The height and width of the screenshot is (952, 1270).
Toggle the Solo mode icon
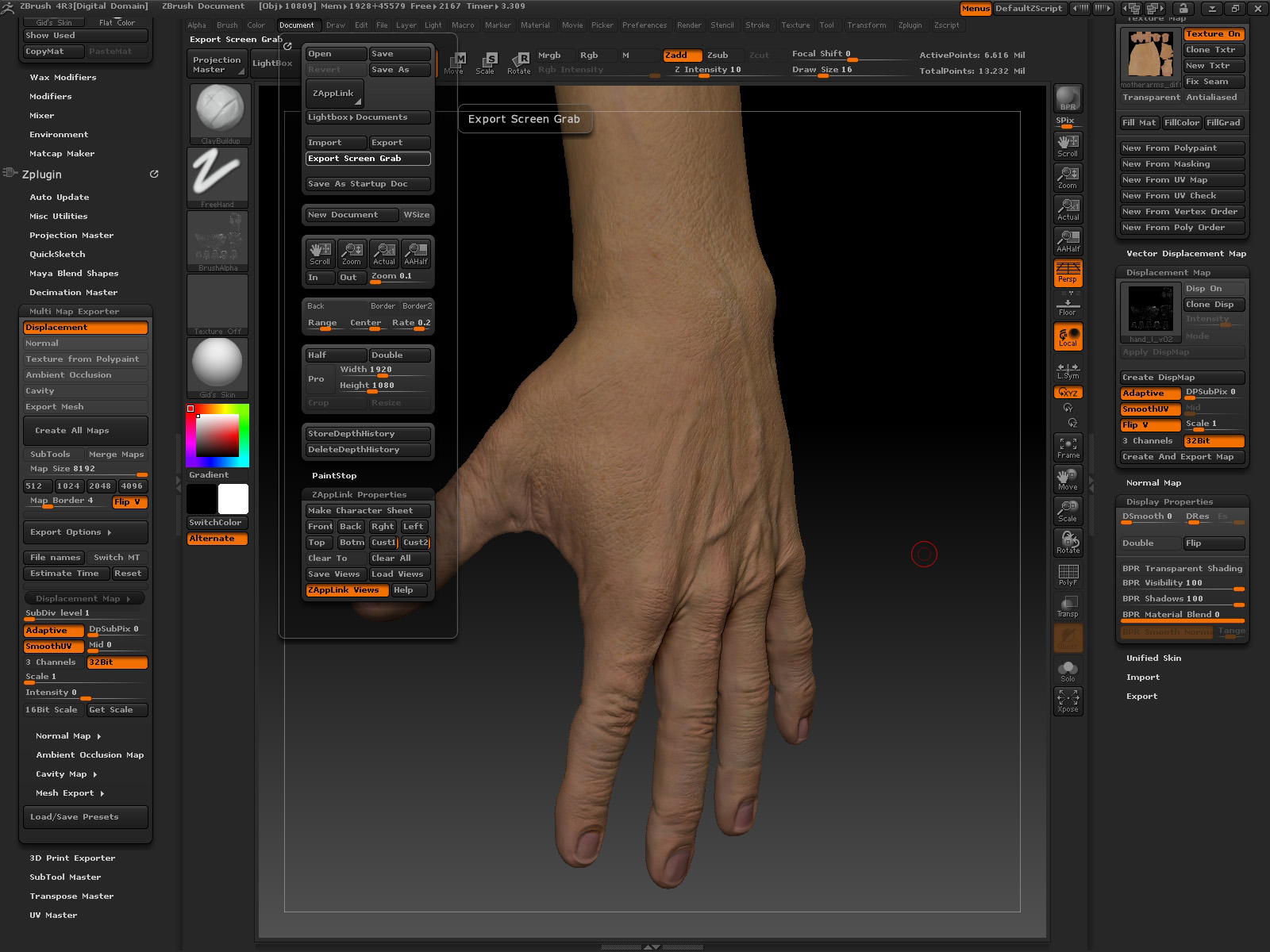1068,671
